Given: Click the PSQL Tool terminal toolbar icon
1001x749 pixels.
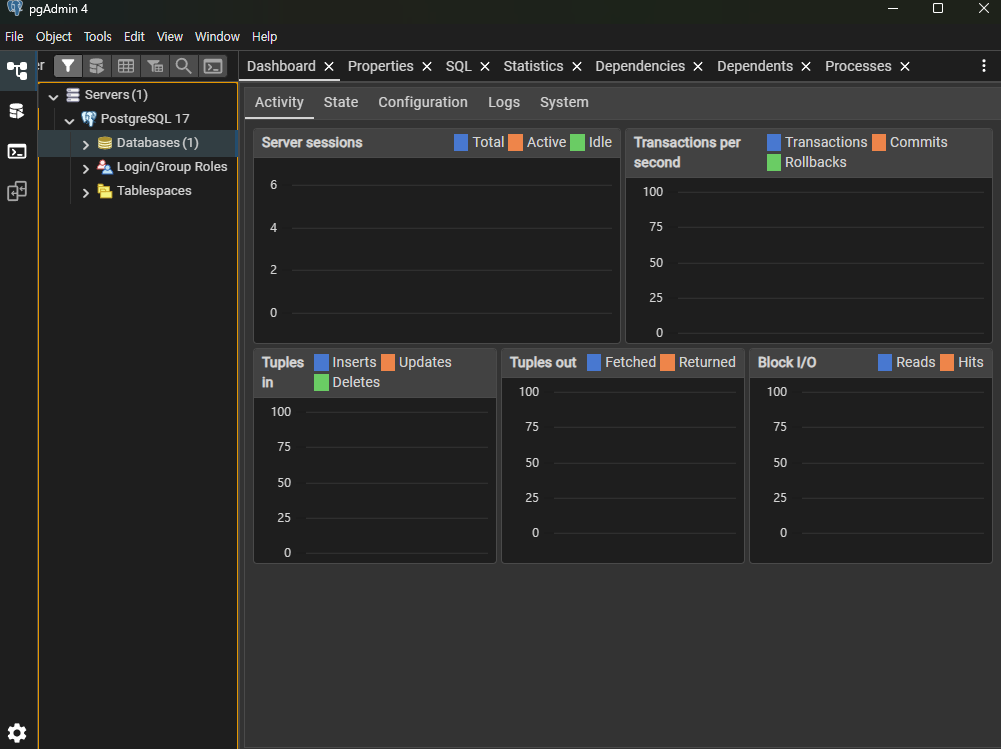Looking at the screenshot, I should tap(213, 66).
